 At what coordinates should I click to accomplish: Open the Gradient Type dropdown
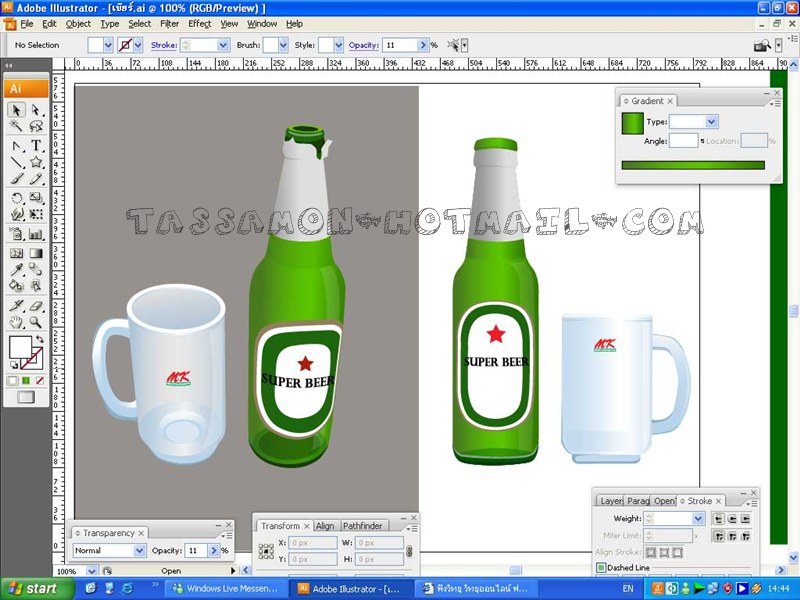pyautogui.click(x=712, y=121)
